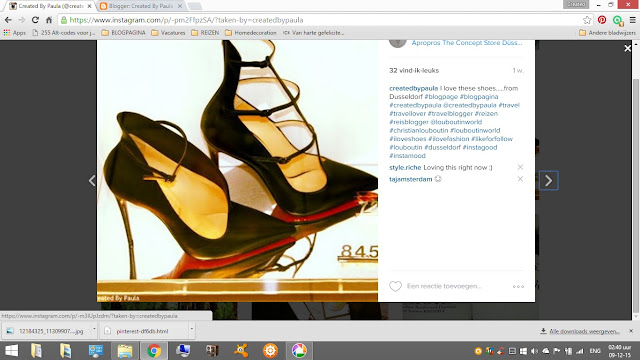Open the orange gear application on taskbar
Screen dimensions: 640x360
click(x=270, y=351)
